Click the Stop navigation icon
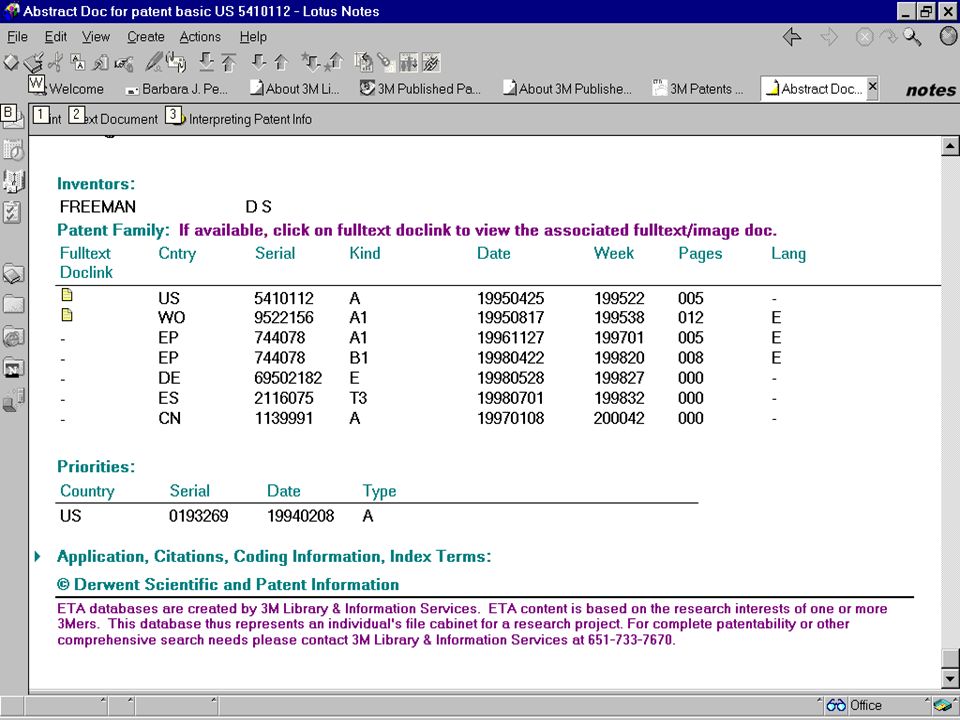Screen dimensions: 960x720 click(864, 37)
